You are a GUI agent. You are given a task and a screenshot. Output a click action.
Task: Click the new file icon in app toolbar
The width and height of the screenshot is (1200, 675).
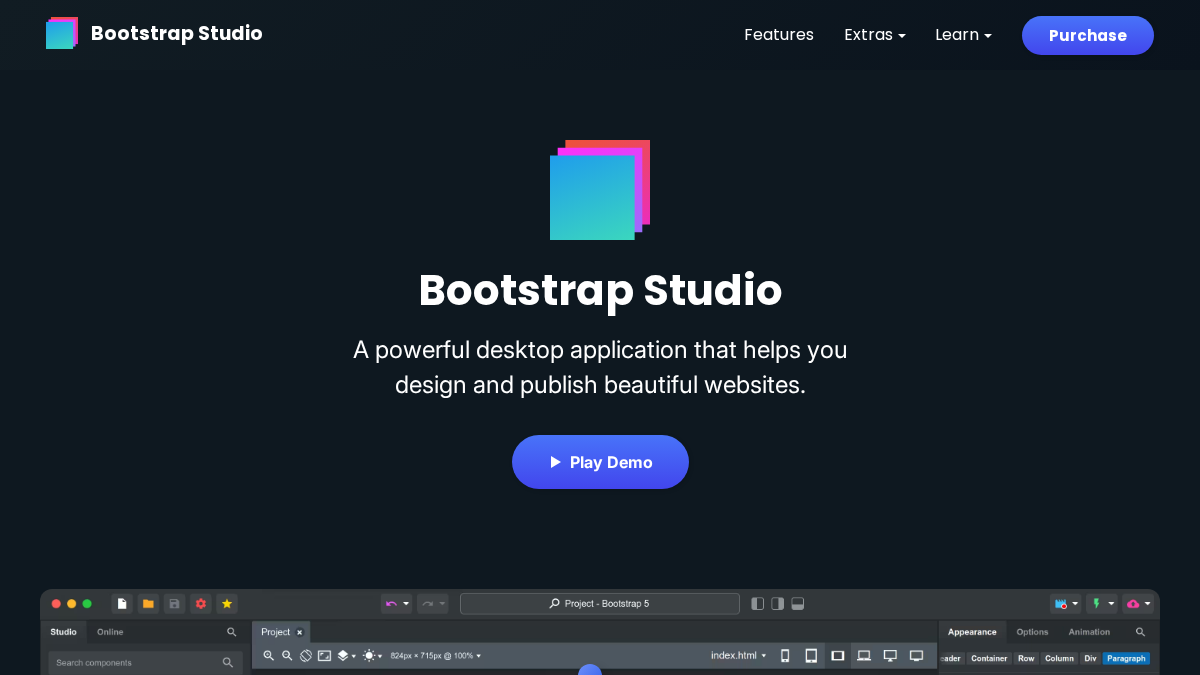(122, 604)
